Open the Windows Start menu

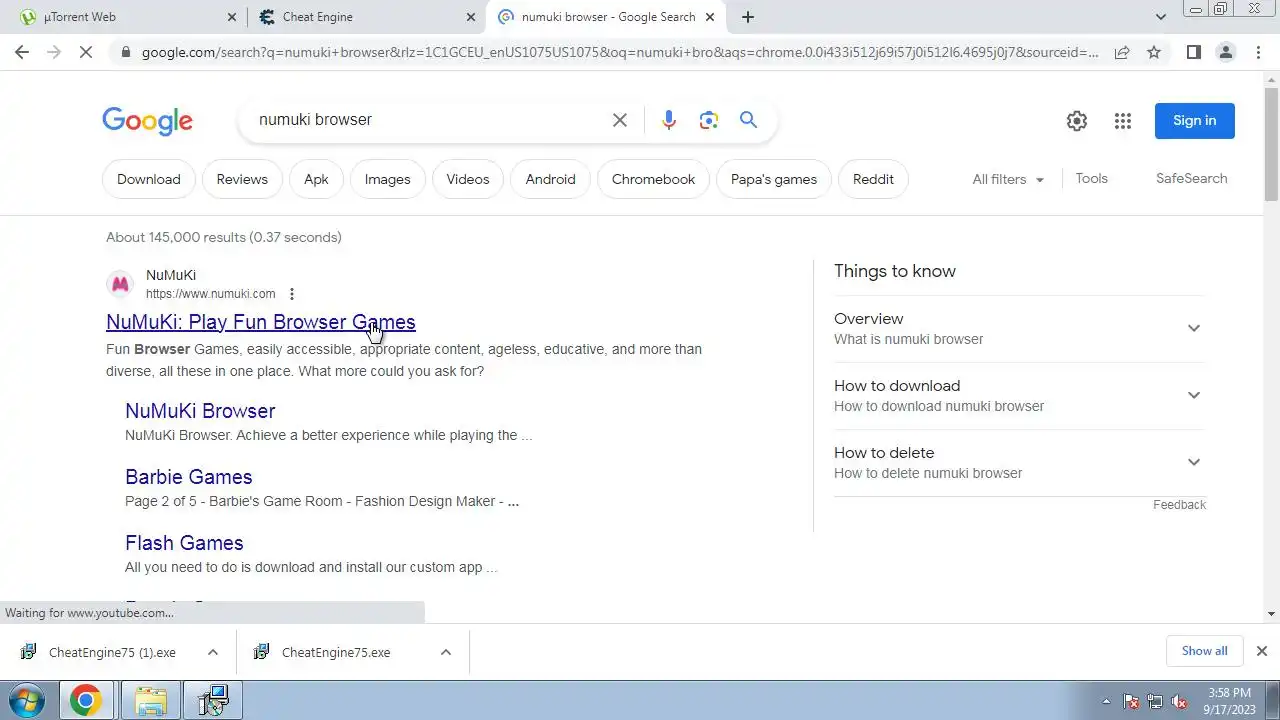pos(27,701)
